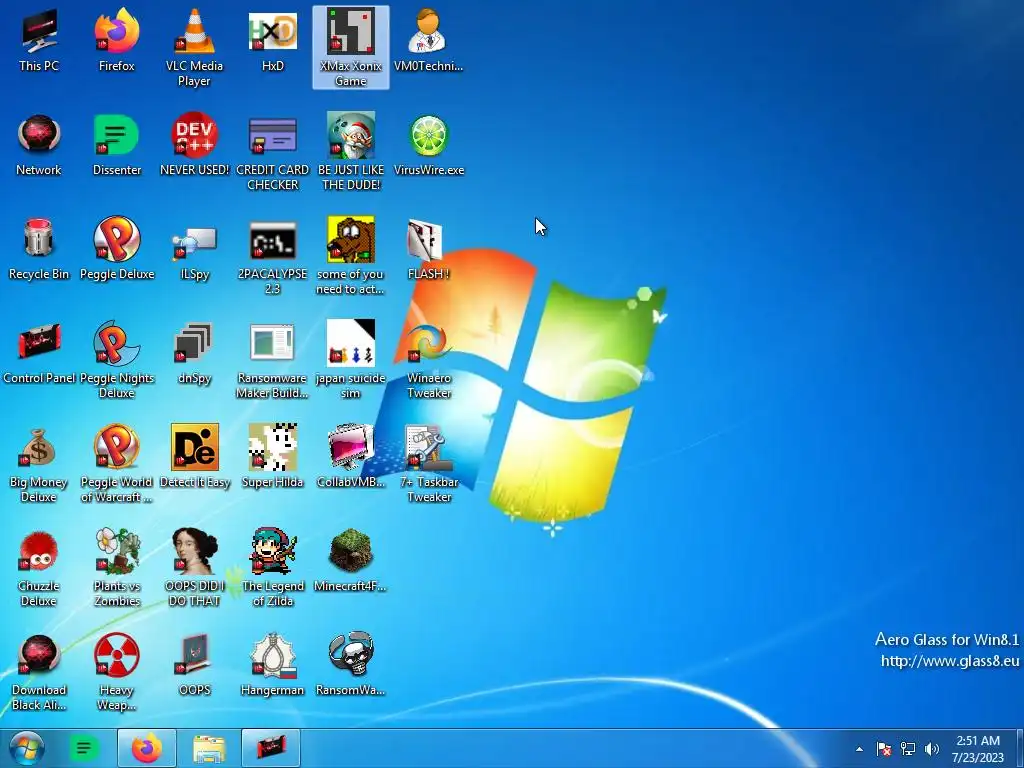This screenshot has width=1024, height=768.
Task: Open the network status tray icon
Action: [x=908, y=749]
